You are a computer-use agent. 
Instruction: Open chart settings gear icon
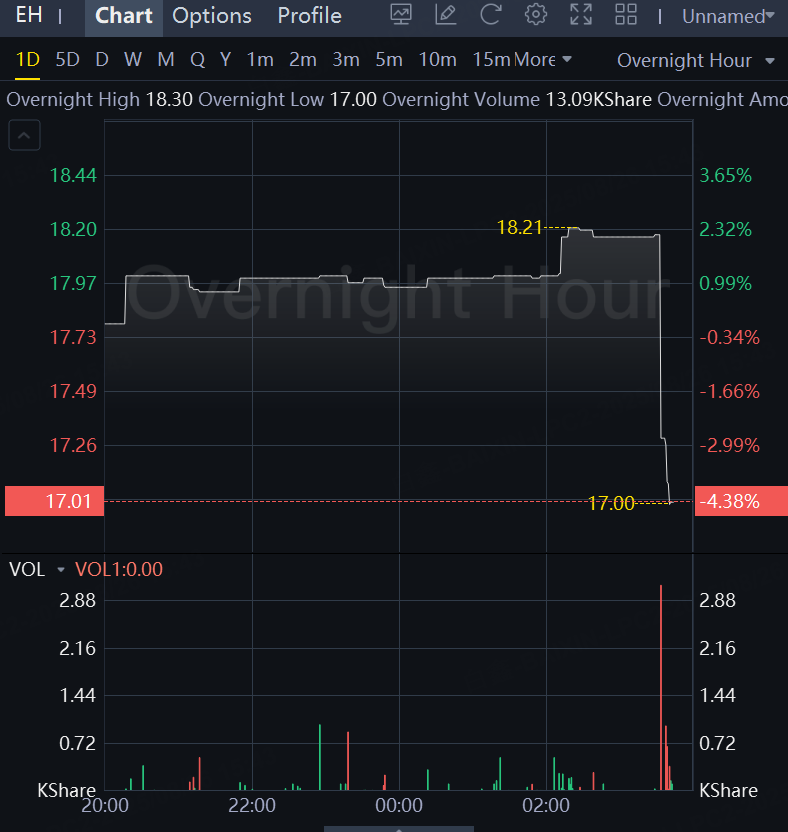[x=536, y=15]
